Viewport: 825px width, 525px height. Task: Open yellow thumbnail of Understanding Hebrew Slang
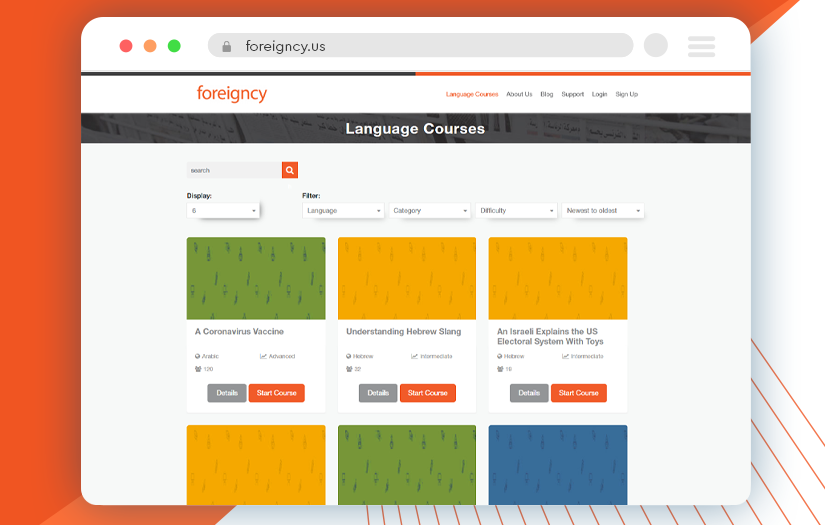click(407, 278)
